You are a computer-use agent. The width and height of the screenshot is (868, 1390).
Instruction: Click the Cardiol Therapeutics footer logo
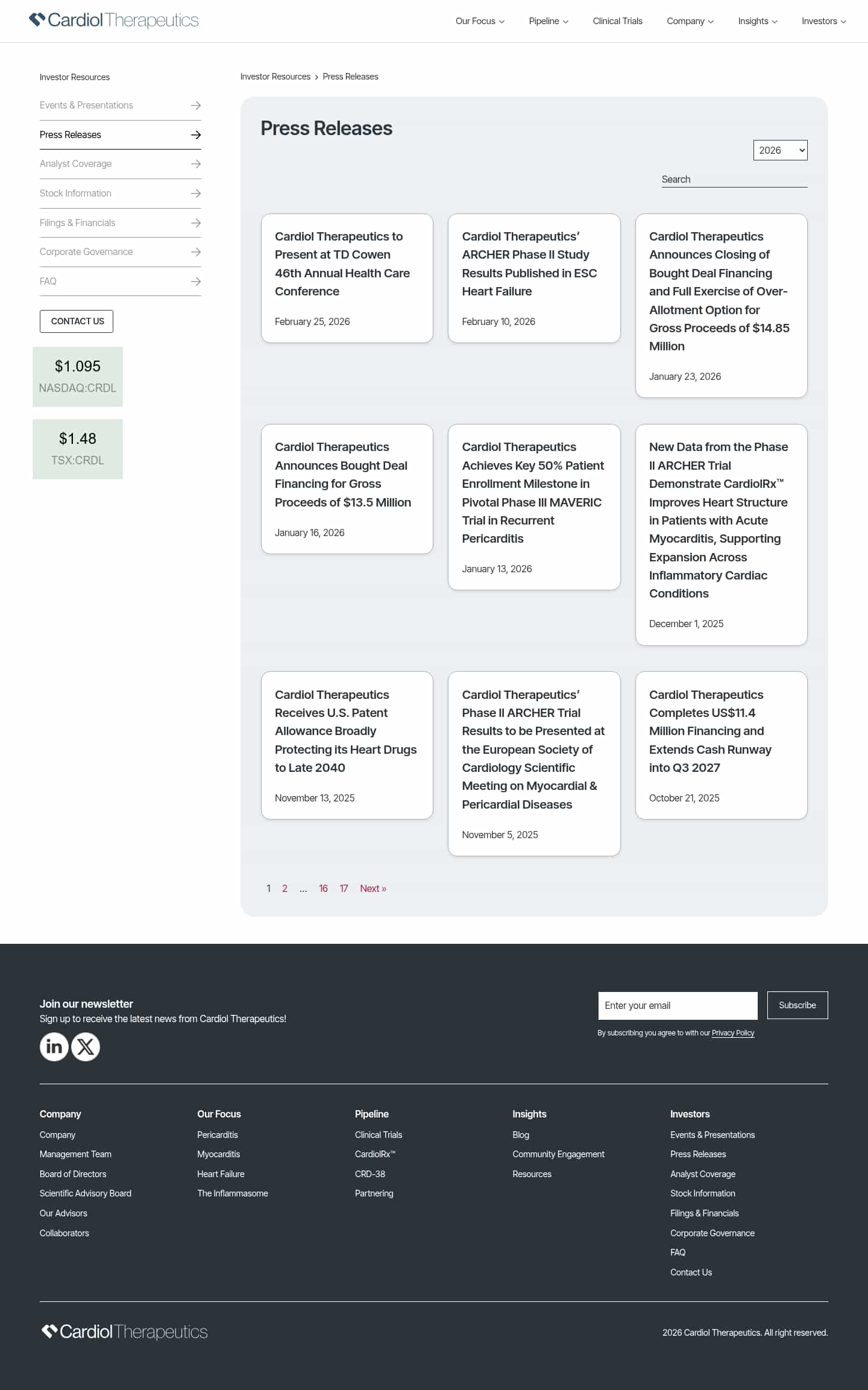(x=124, y=1332)
